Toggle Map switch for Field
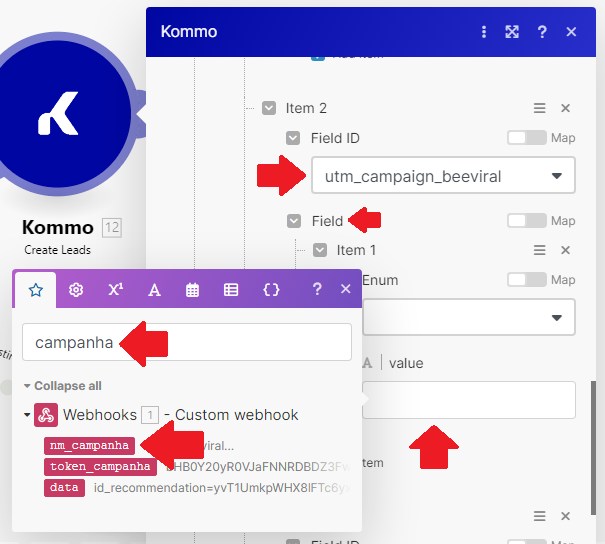 pos(527,221)
